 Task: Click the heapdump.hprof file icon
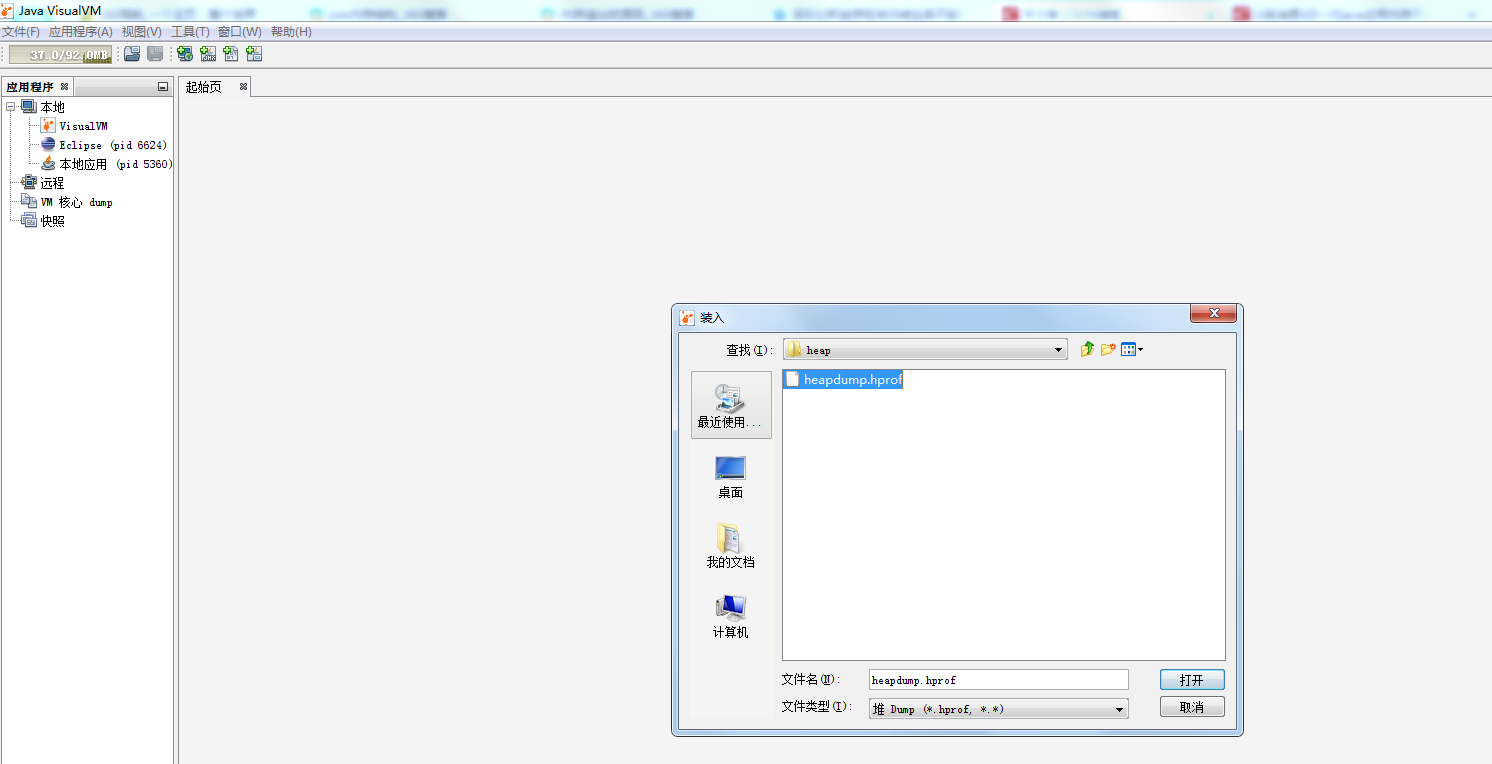tap(792, 379)
